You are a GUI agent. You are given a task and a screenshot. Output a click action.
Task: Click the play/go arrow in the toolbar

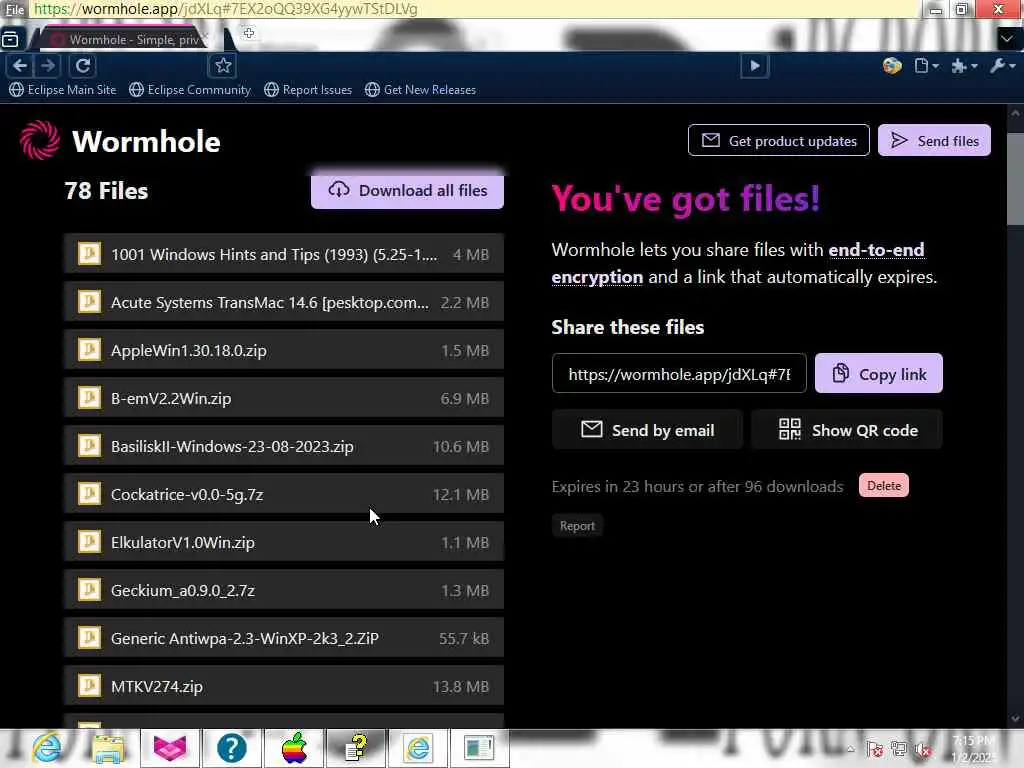pos(754,65)
